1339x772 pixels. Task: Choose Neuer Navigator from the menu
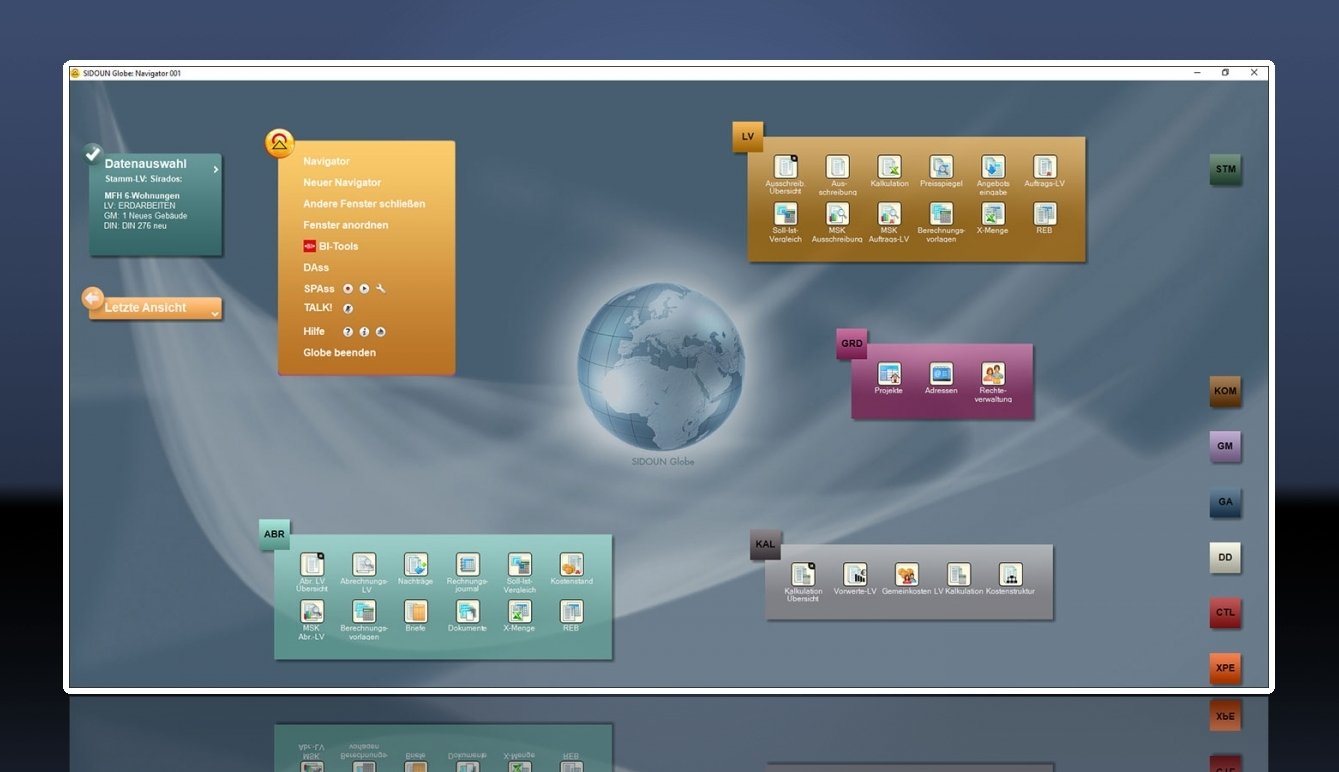tap(342, 183)
